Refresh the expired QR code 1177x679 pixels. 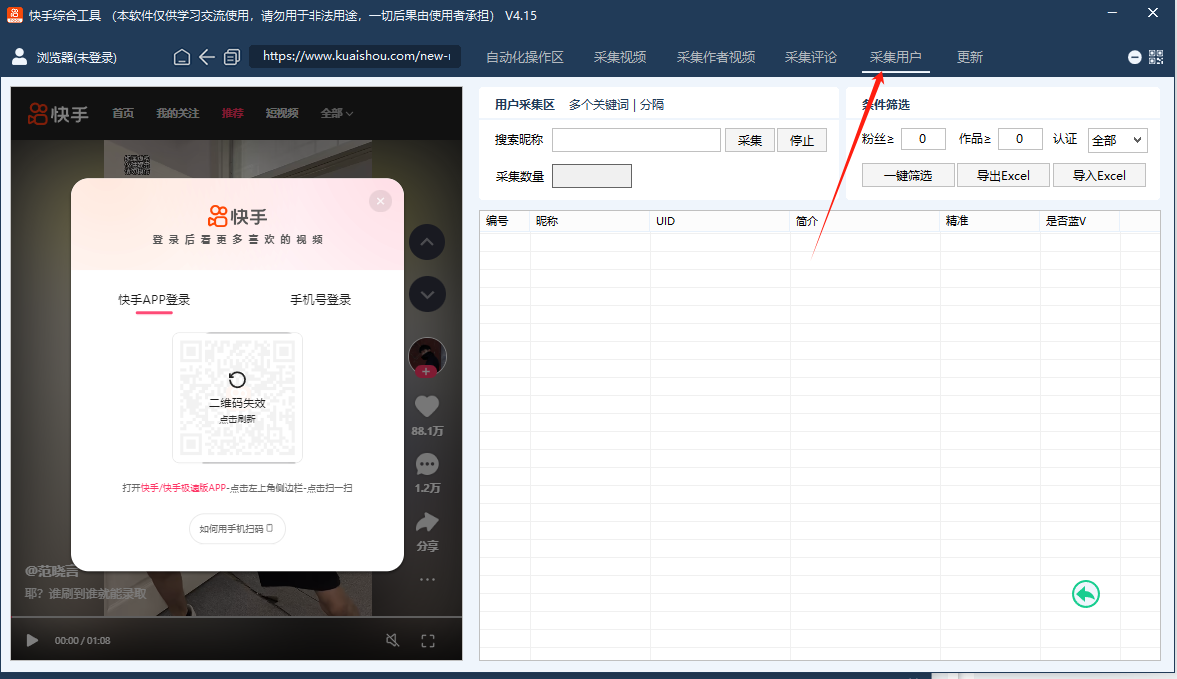pyautogui.click(x=237, y=380)
